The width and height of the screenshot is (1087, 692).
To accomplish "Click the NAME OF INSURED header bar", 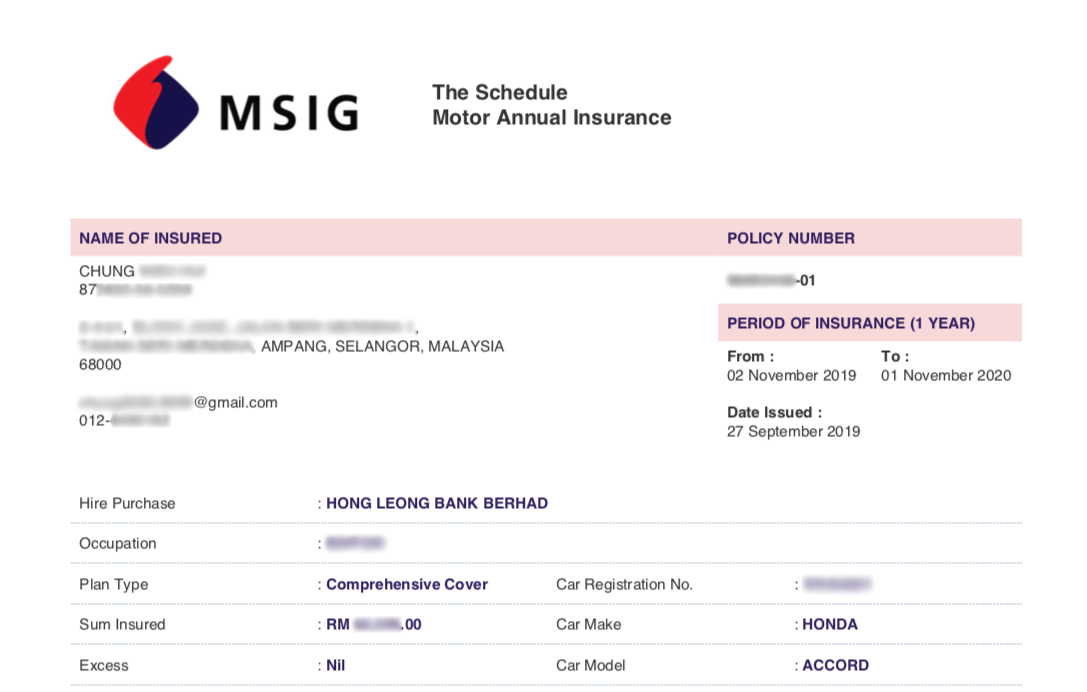I will (394, 238).
